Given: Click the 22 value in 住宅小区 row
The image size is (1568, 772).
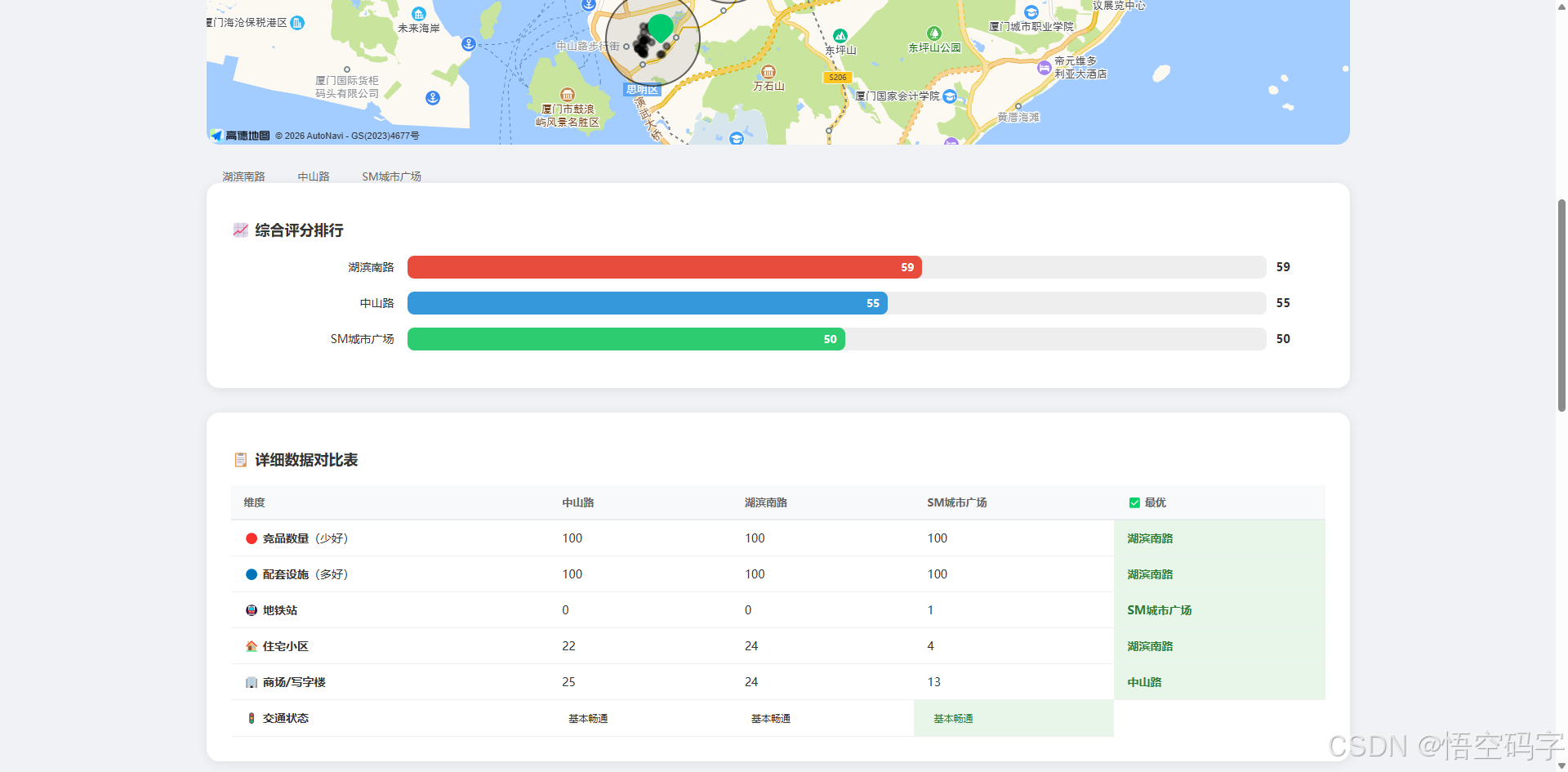Looking at the screenshot, I should (568, 646).
